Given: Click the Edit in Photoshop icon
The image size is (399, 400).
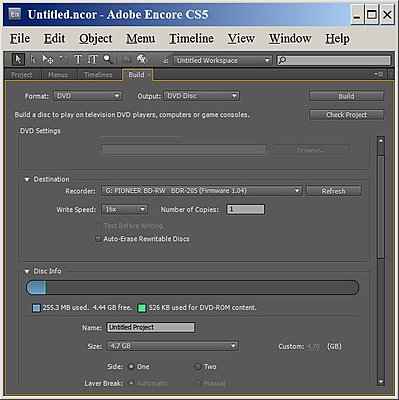Looking at the screenshot, I should coord(127,60).
